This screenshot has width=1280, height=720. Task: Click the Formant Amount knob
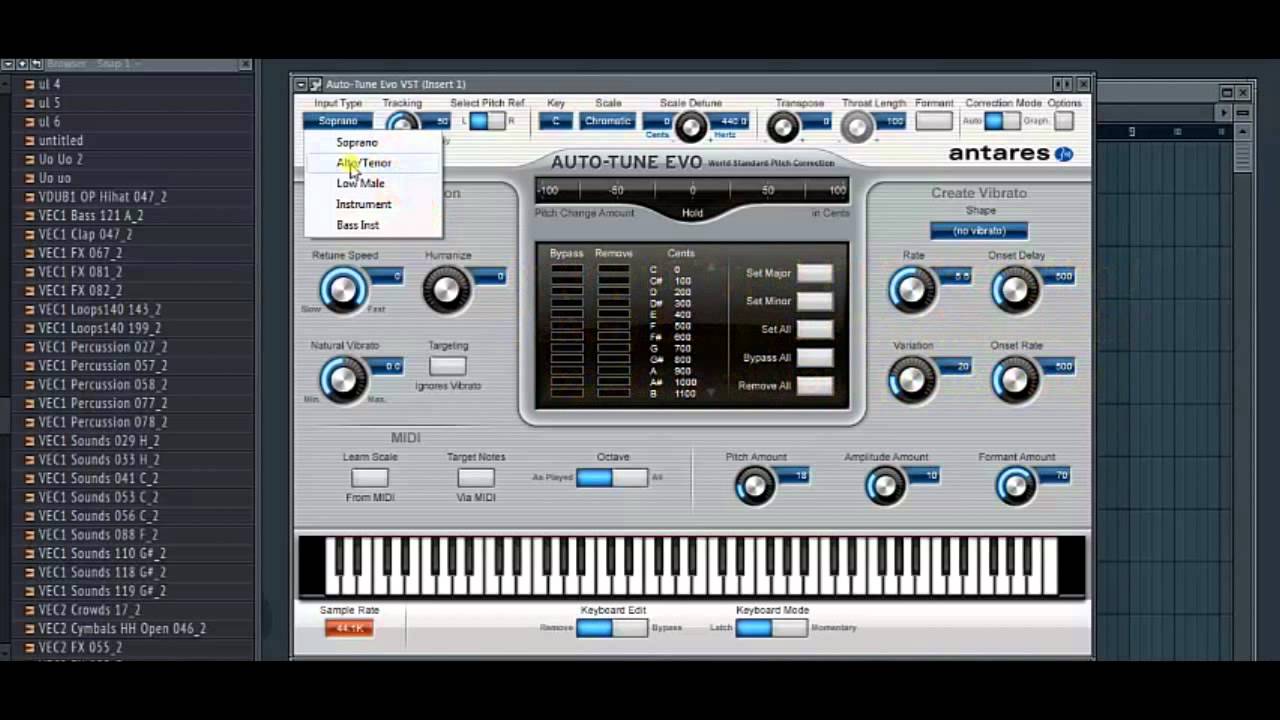[1016, 486]
